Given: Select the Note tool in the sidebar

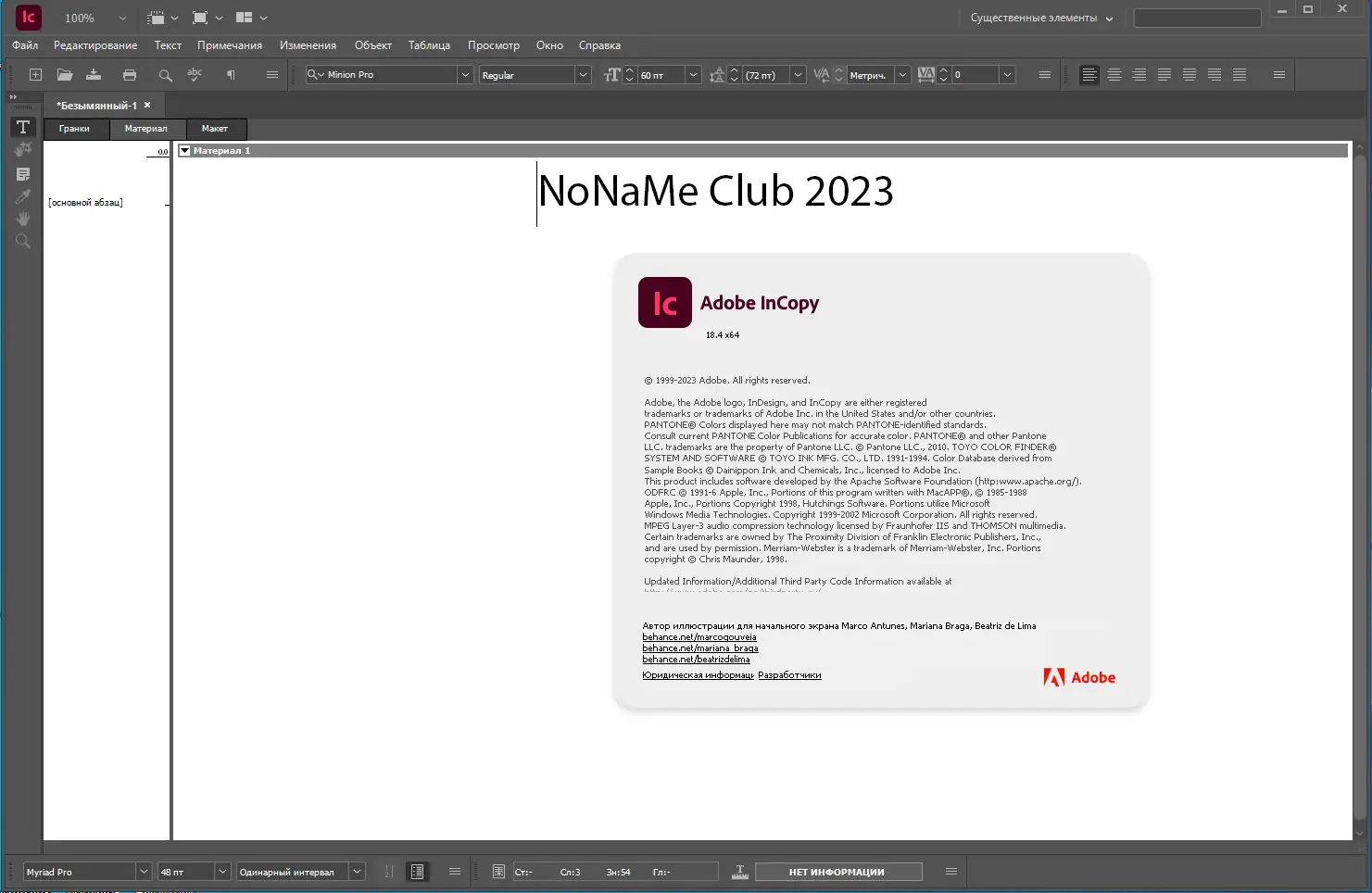Looking at the screenshot, I should [22, 173].
